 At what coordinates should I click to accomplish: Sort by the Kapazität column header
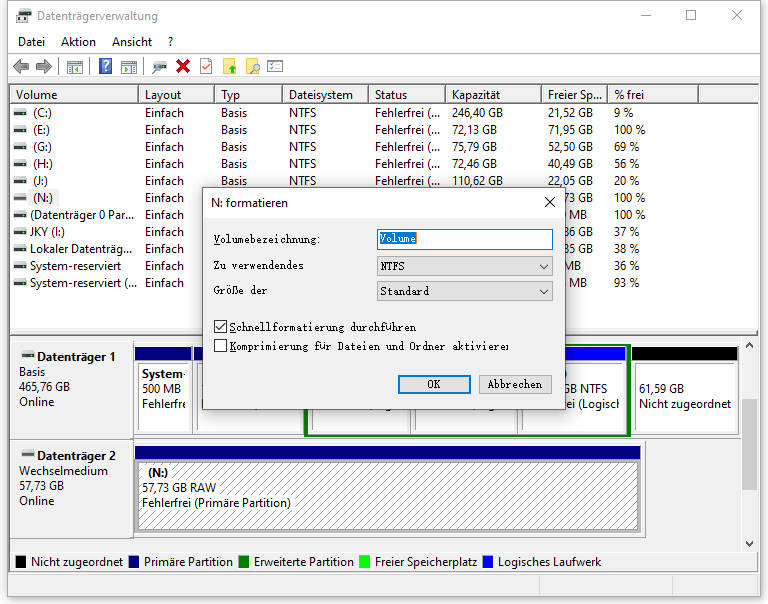[x=494, y=95]
